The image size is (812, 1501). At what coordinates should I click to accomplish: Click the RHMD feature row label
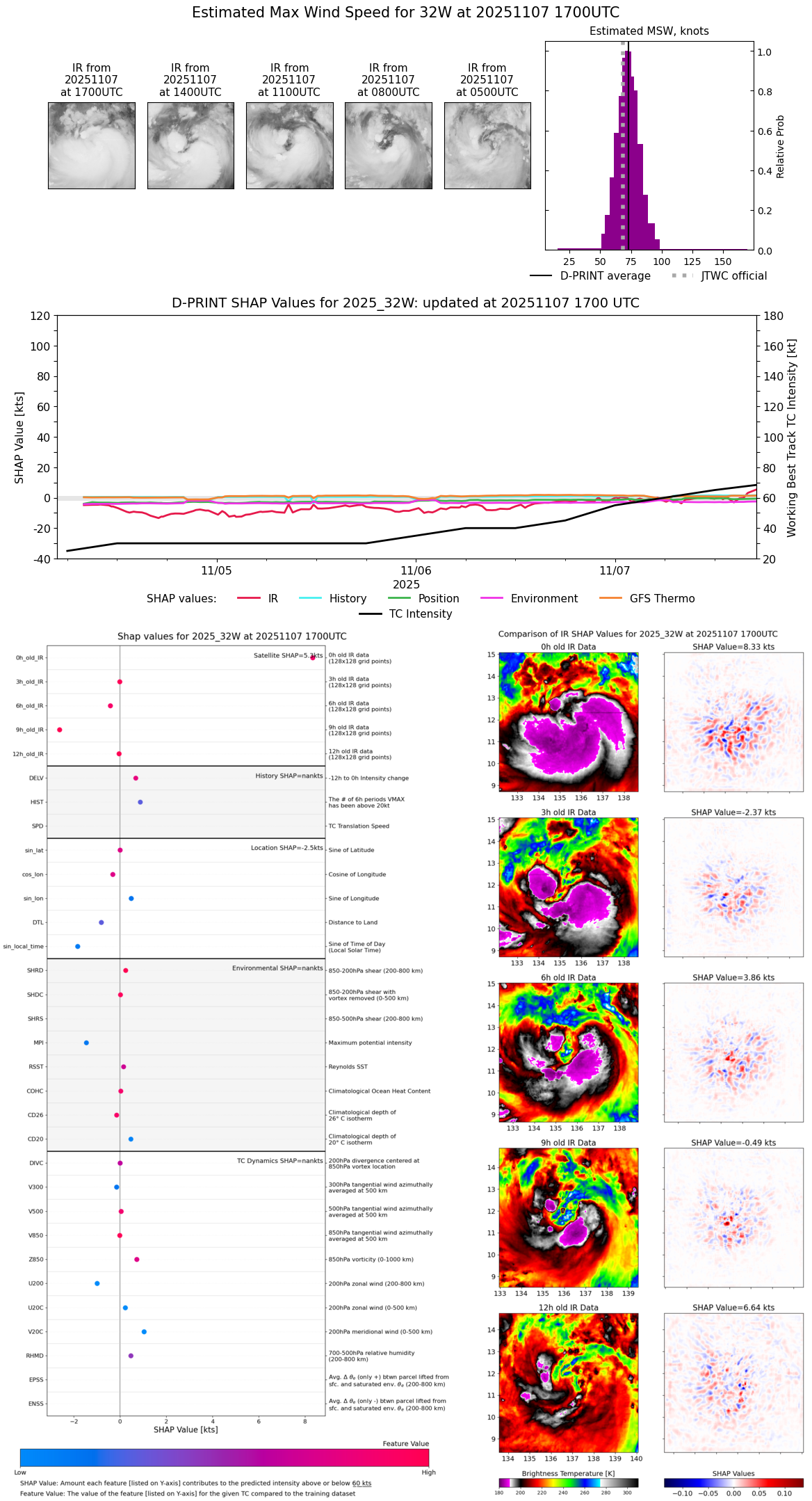pos(35,1356)
